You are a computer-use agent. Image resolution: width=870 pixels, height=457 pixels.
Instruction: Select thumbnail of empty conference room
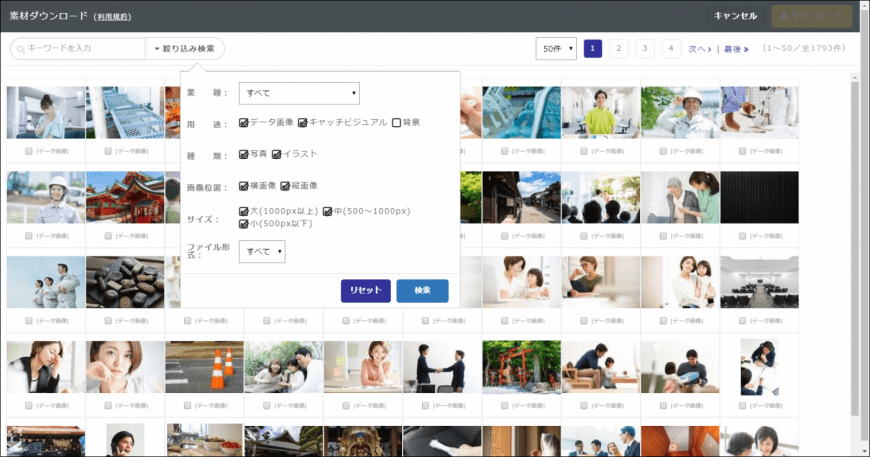point(760,282)
